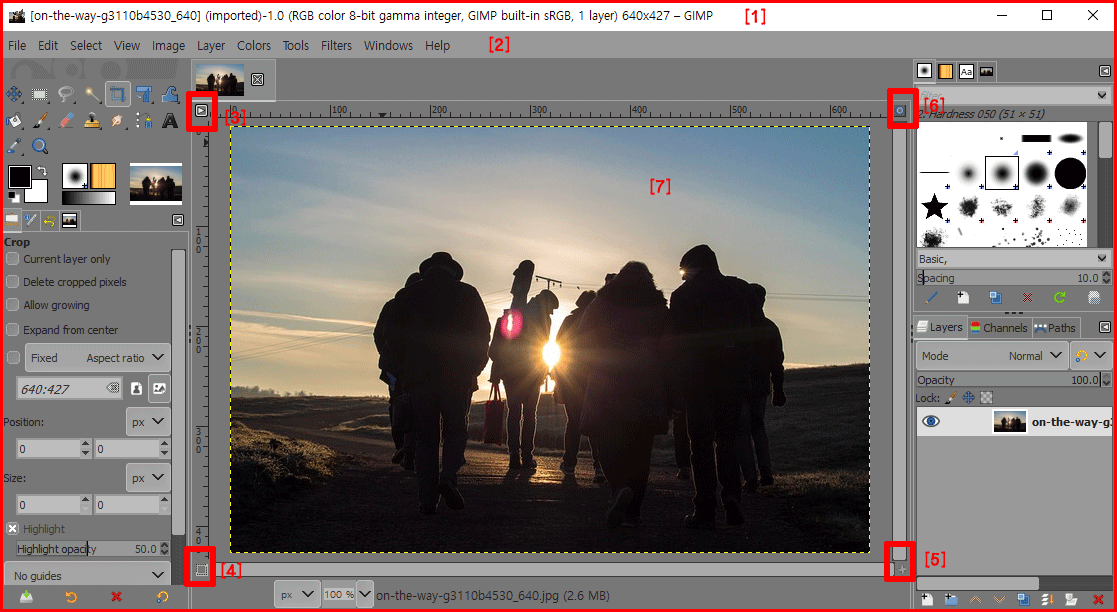
Task: Edit brush pencil icon in Brushes panel
Action: point(930,298)
